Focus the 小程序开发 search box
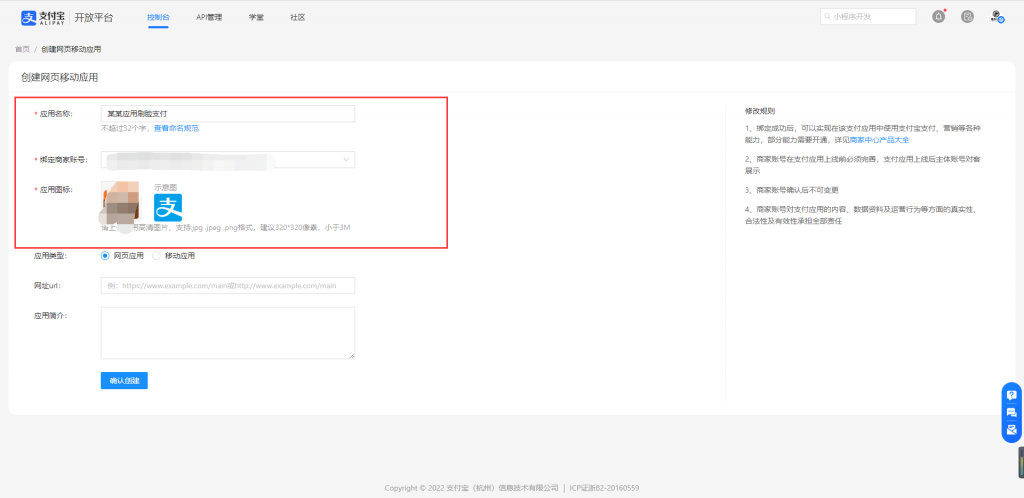The width and height of the screenshot is (1024, 498). pos(868,17)
